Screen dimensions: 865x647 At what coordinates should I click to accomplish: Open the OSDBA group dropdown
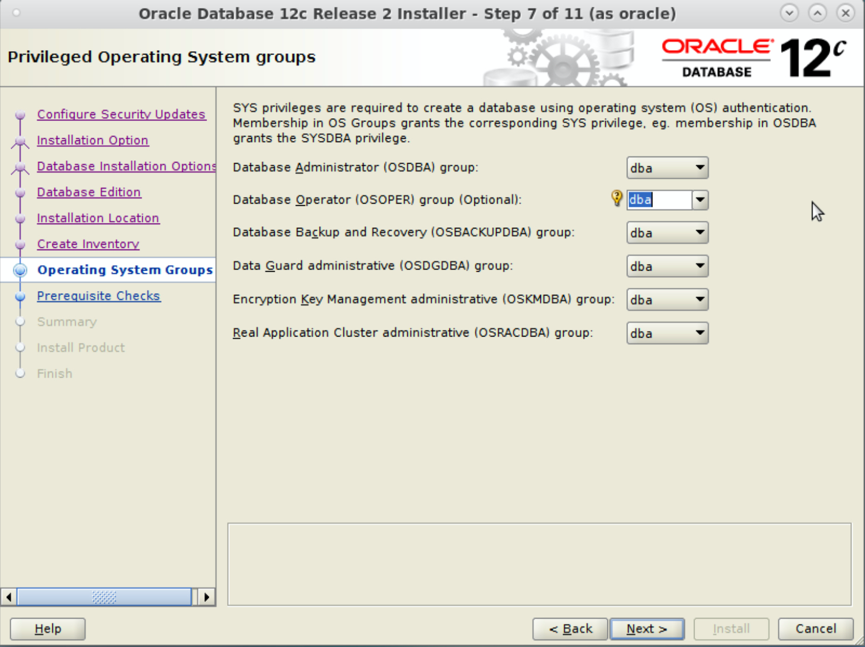click(x=667, y=168)
